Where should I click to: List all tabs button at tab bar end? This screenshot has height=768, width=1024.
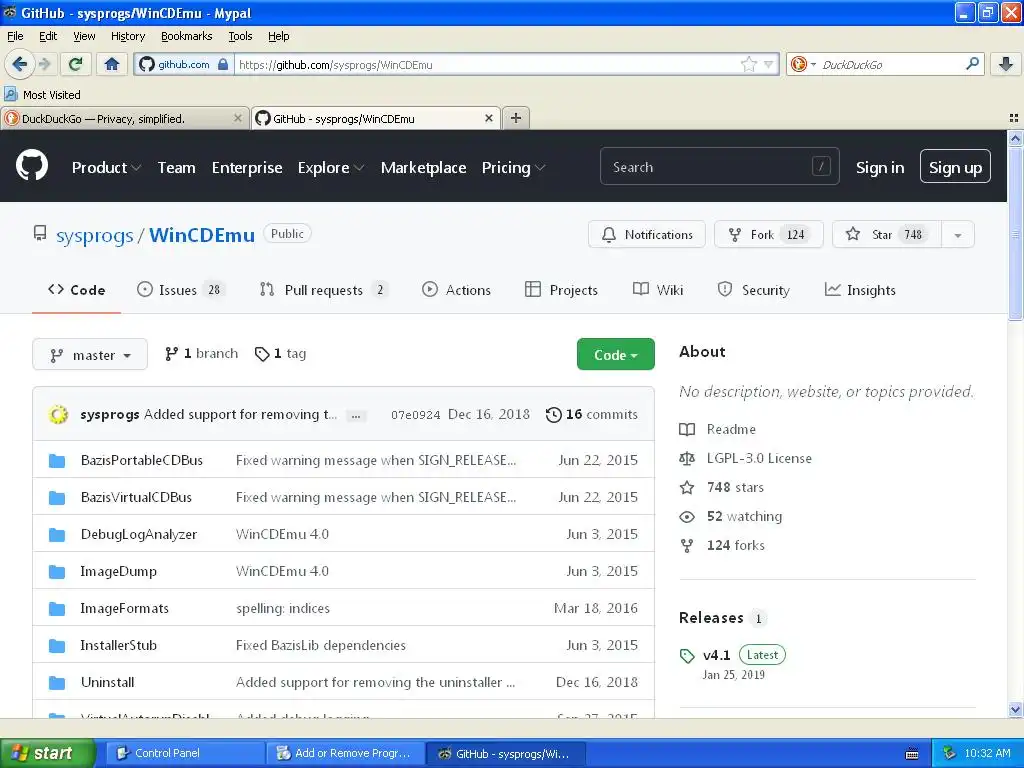1014,118
